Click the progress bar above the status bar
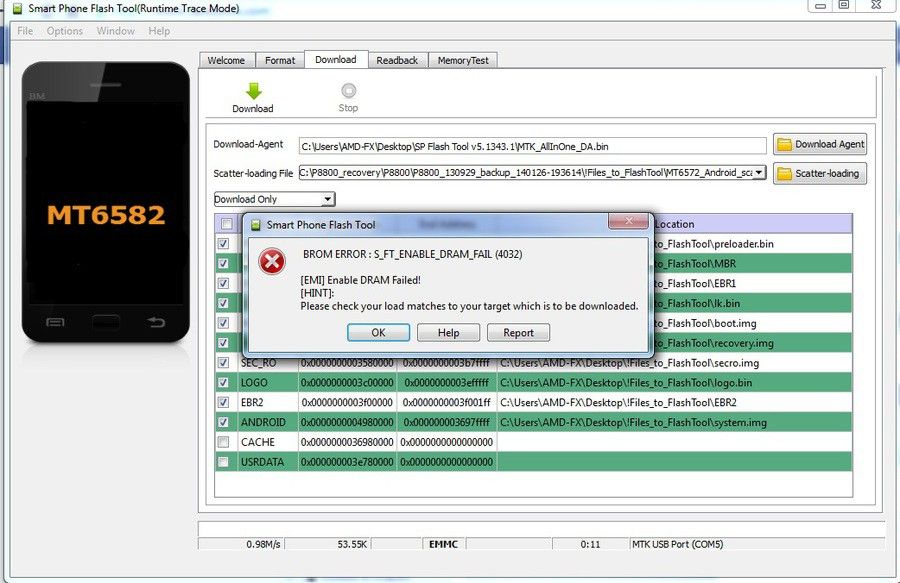The image size is (900, 583). [541, 528]
